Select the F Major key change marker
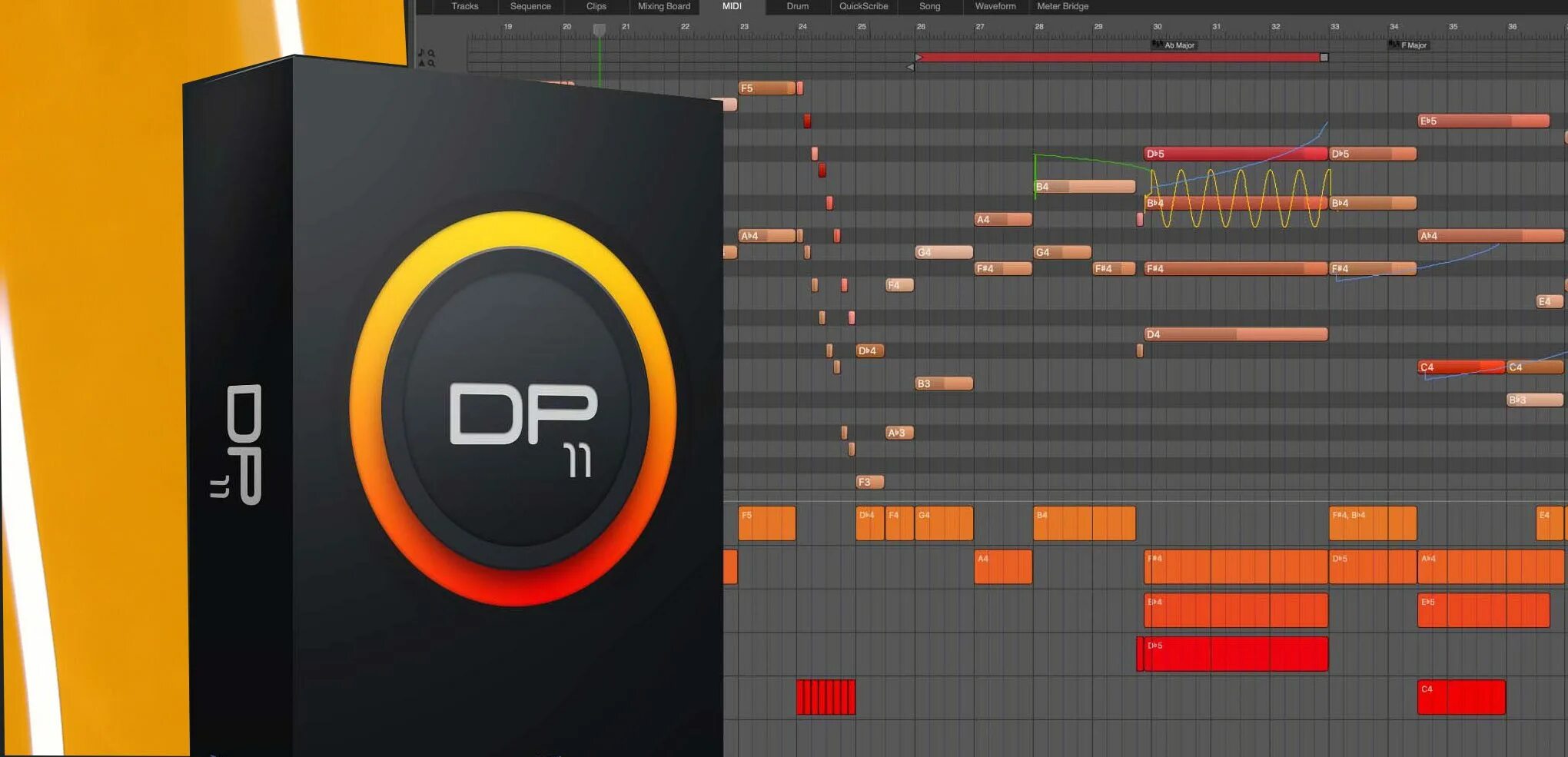 (1408, 45)
